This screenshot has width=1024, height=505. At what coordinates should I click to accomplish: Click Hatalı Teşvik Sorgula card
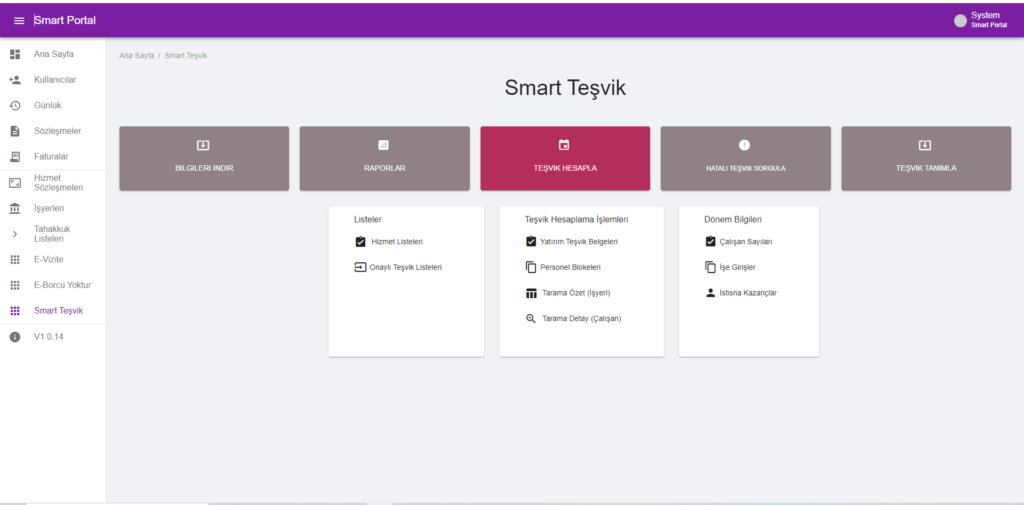(x=745, y=158)
